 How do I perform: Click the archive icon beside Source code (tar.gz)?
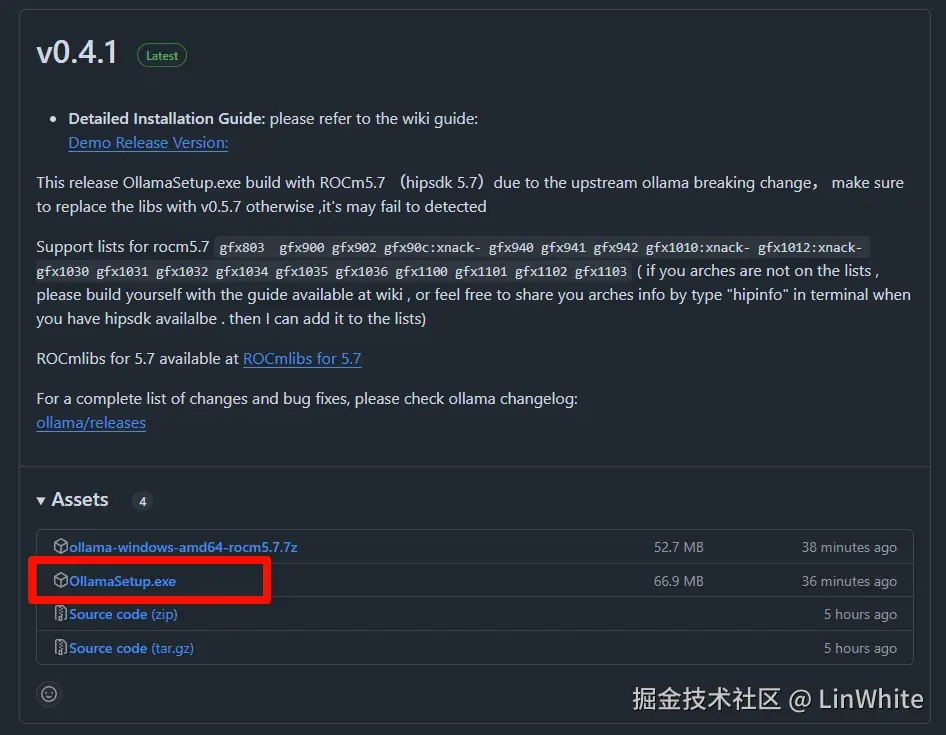pos(59,647)
